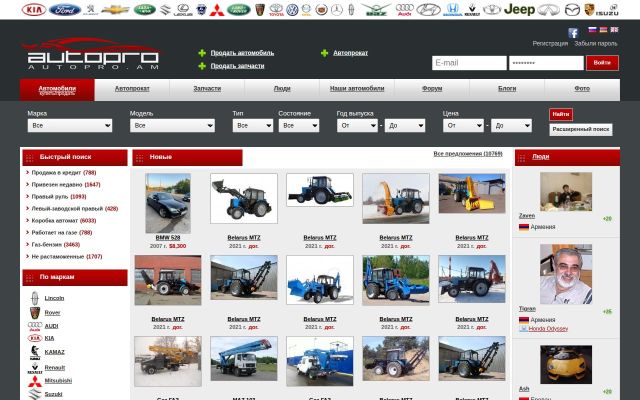Click the Lincoln logo in sidebar brand list
The height and width of the screenshot is (400, 640).
coord(35,298)
